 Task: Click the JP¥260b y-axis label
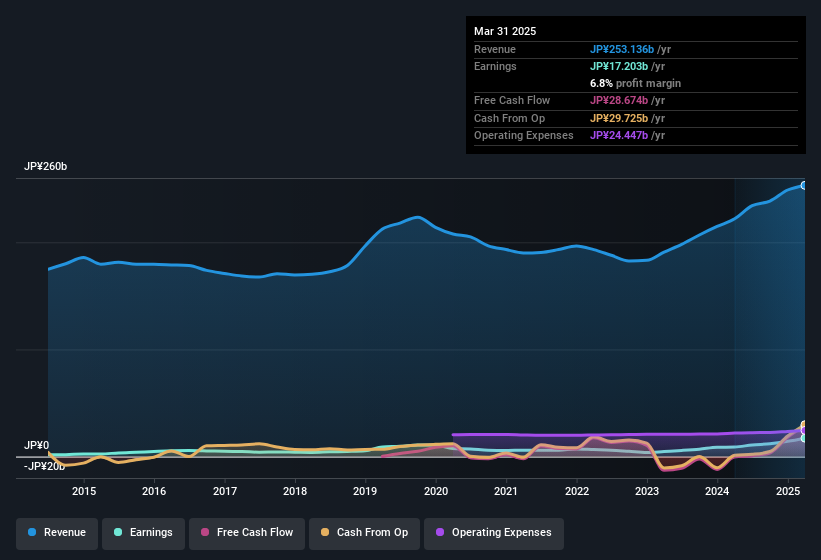pyautogui.click(x=46, y=166)
